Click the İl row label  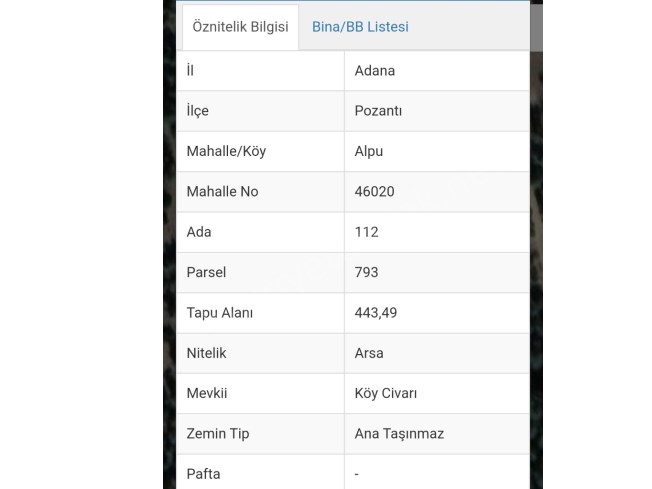click(190, 71)
